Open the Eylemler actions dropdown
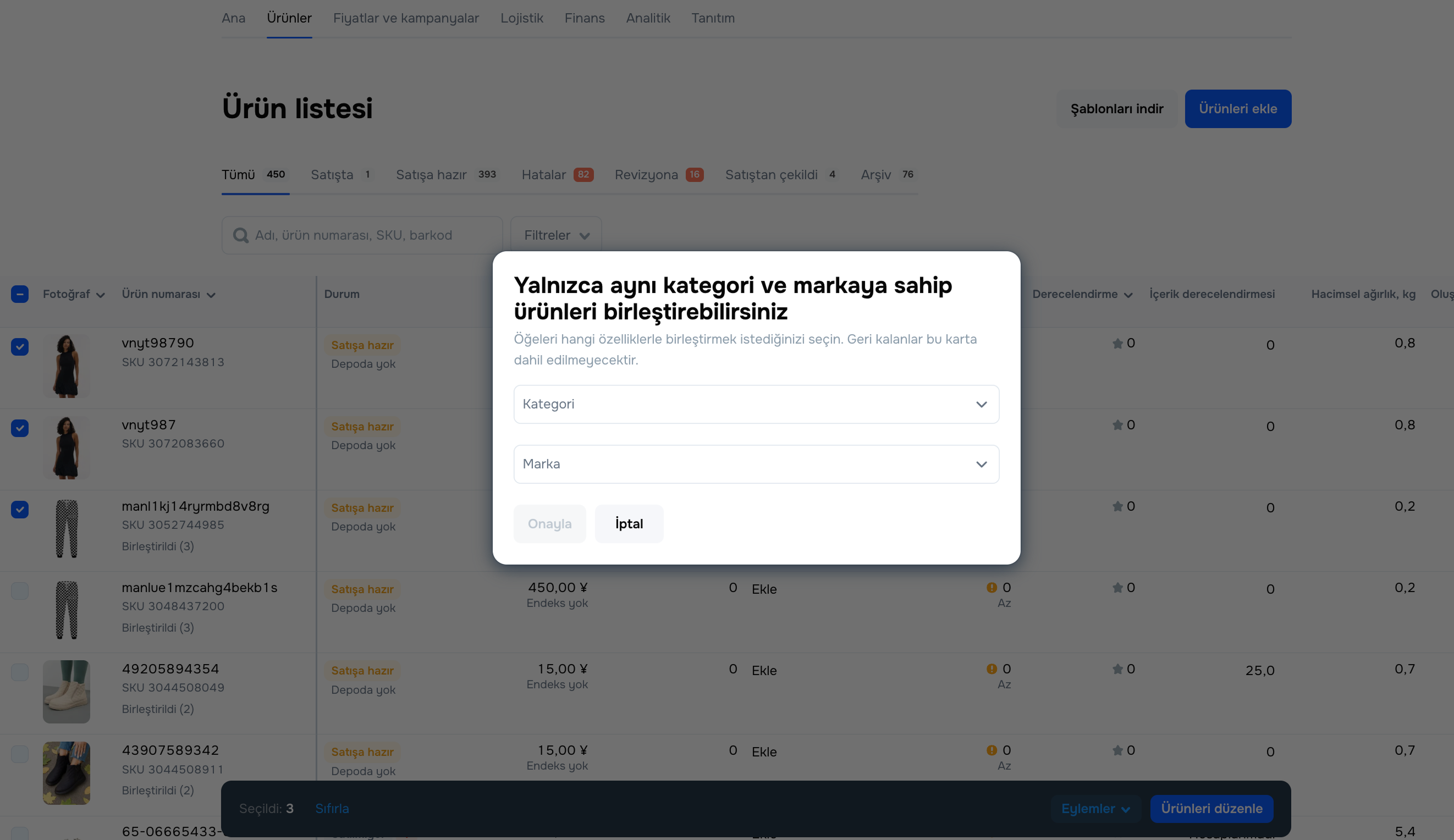 [x=1094, y=808]
